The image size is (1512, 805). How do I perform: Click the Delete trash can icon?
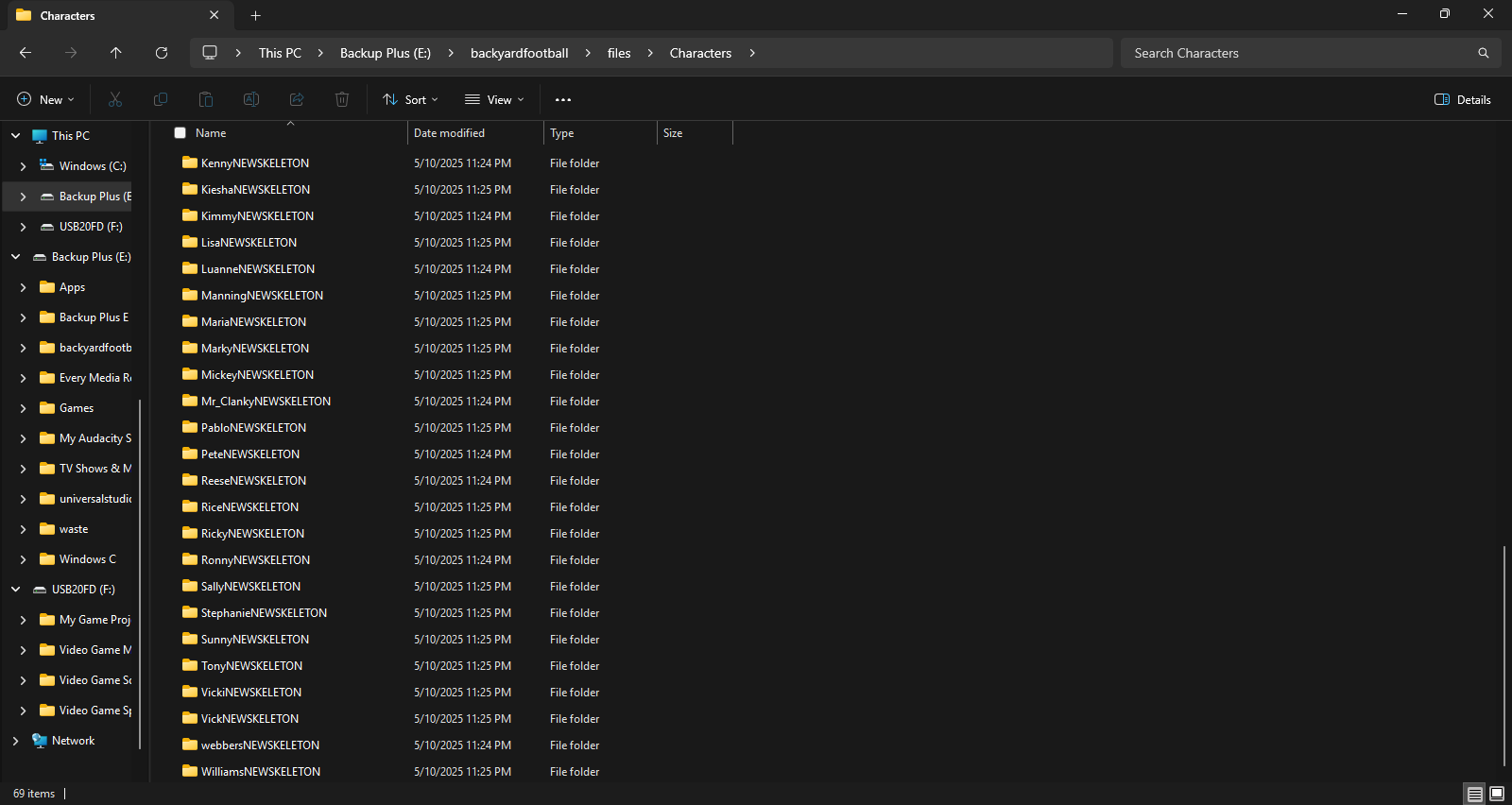click(x=342, y=99)
